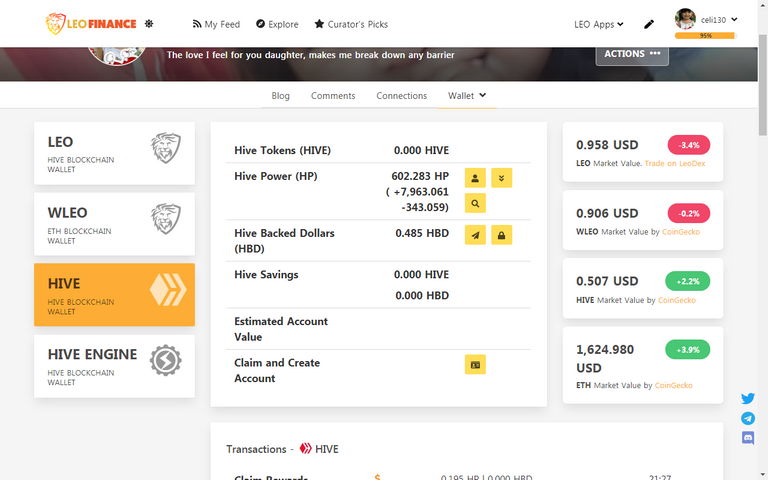Screen dimensions: 768x480
Task: Click the 0.958 USD LEO price
Action: tap(607, 145)
